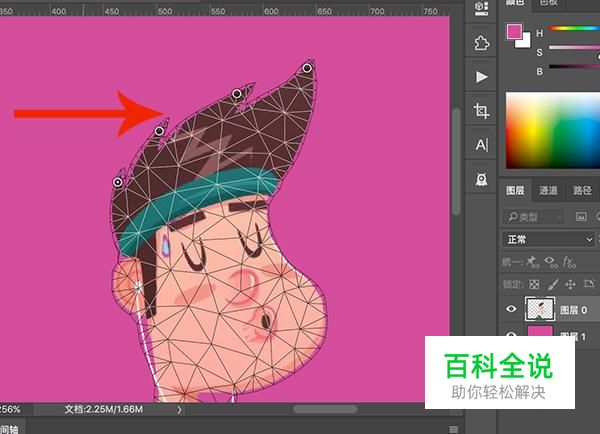Click the vertical canvas scrollbar
This screenshot has width=600, height=434.
(x=455, y=162)
